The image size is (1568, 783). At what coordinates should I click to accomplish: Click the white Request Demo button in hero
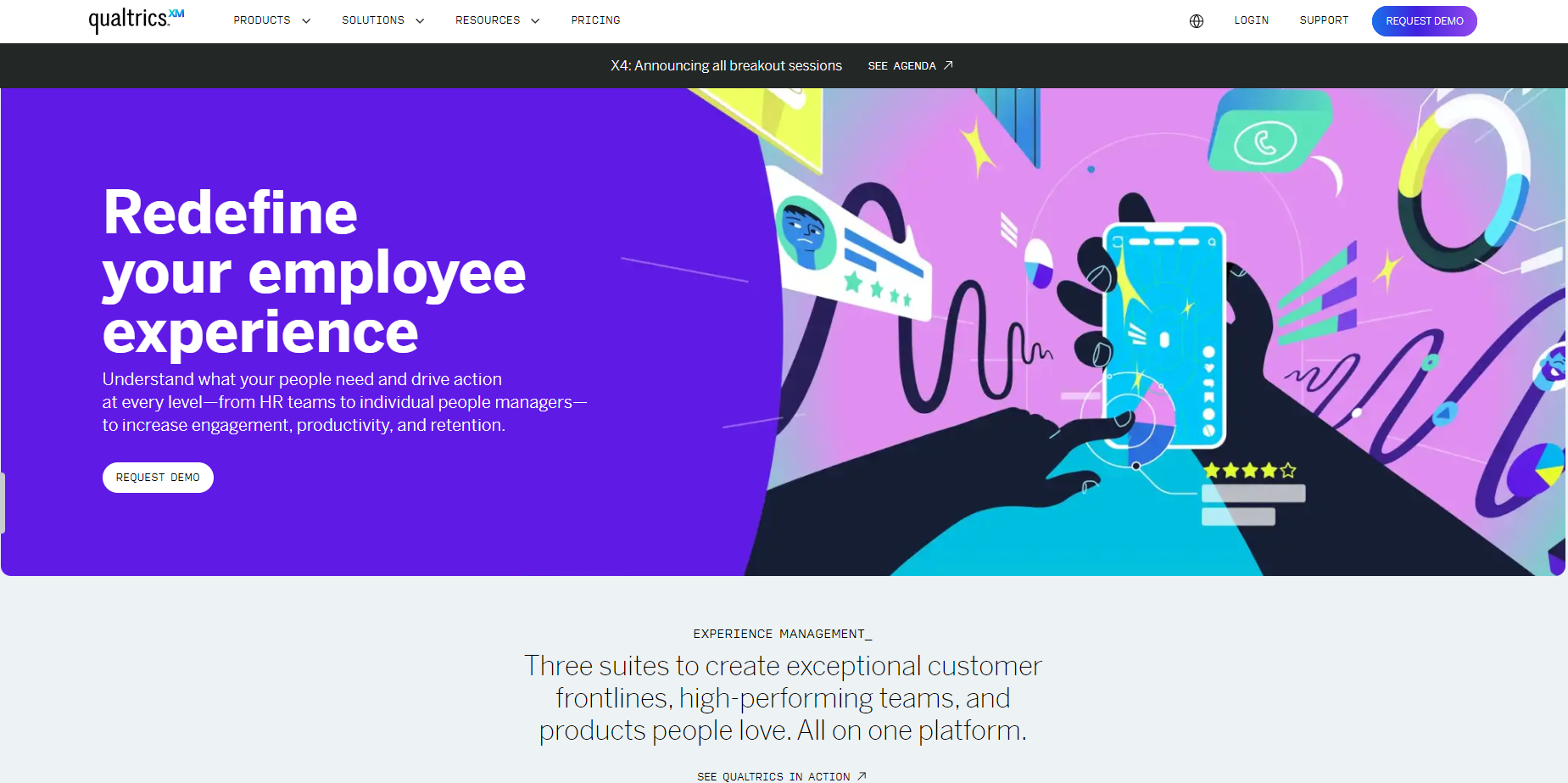(x=158, y=478)
